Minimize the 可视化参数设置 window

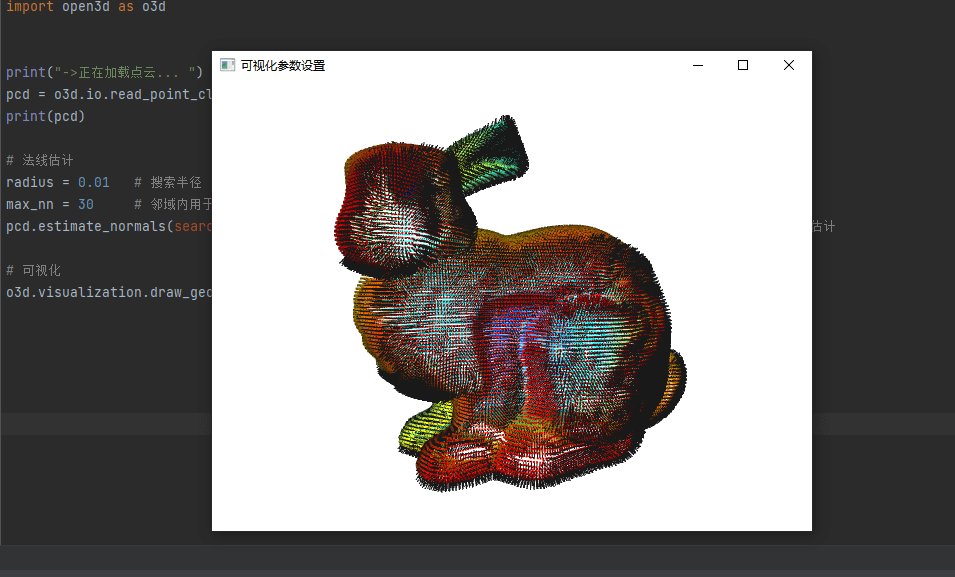697,65
